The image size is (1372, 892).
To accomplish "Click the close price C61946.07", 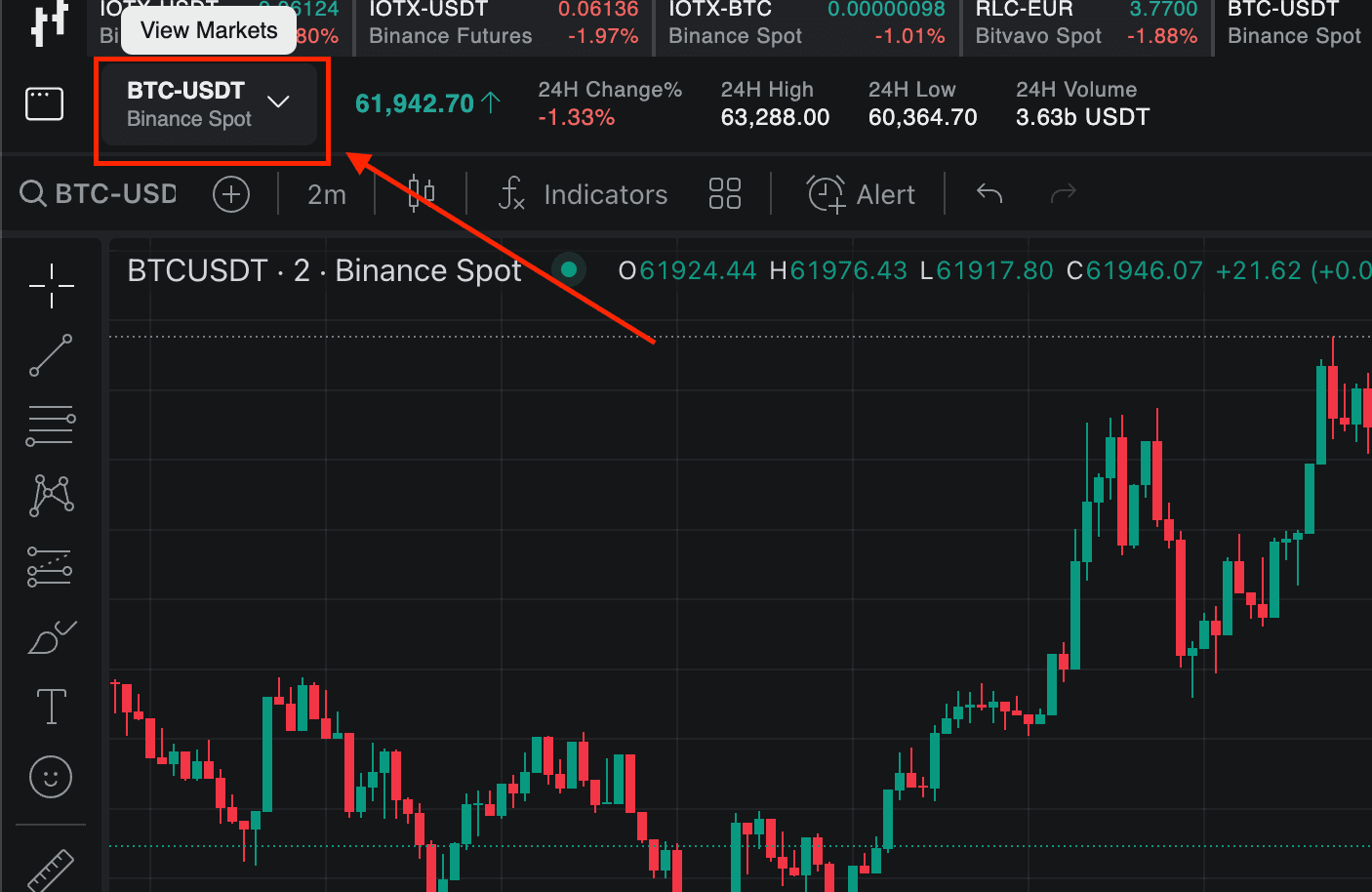I will pyautogui.click(x=1134, y=270).
